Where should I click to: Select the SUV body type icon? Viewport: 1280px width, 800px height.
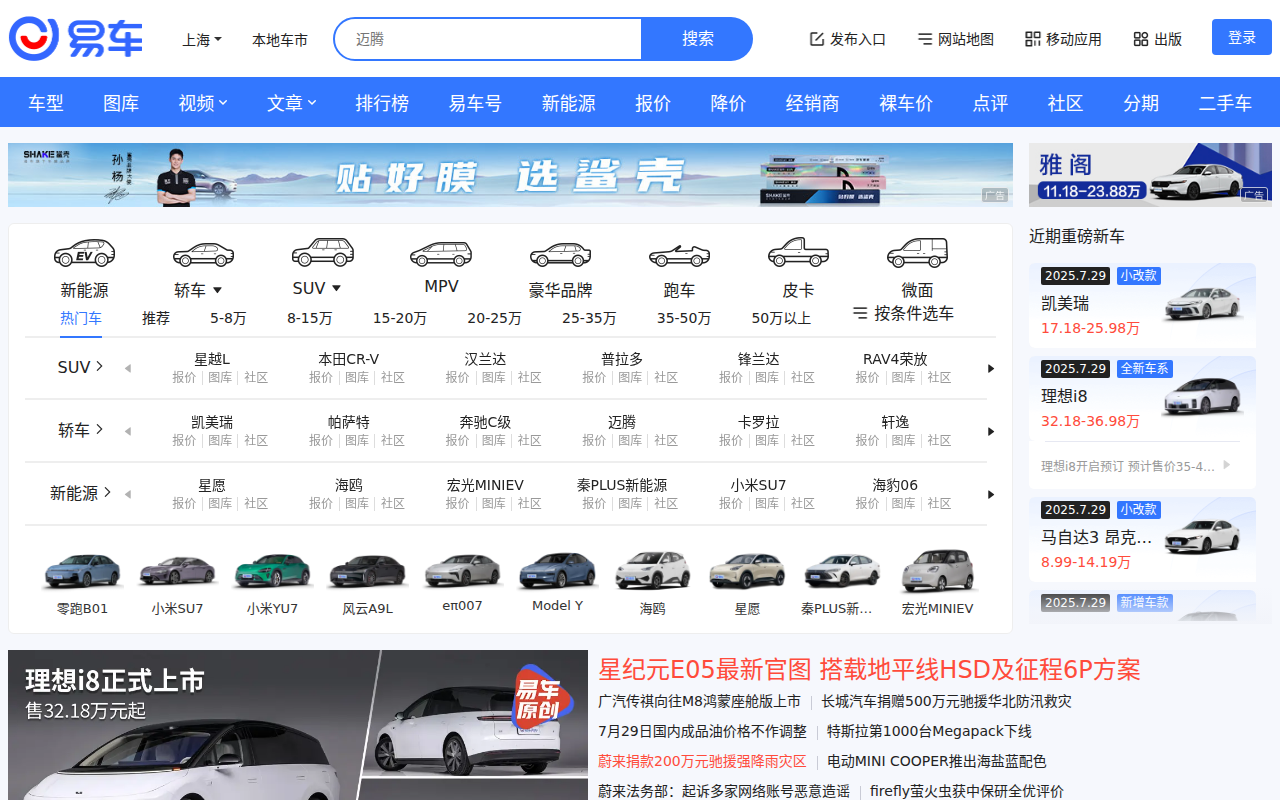pos(322,252)
